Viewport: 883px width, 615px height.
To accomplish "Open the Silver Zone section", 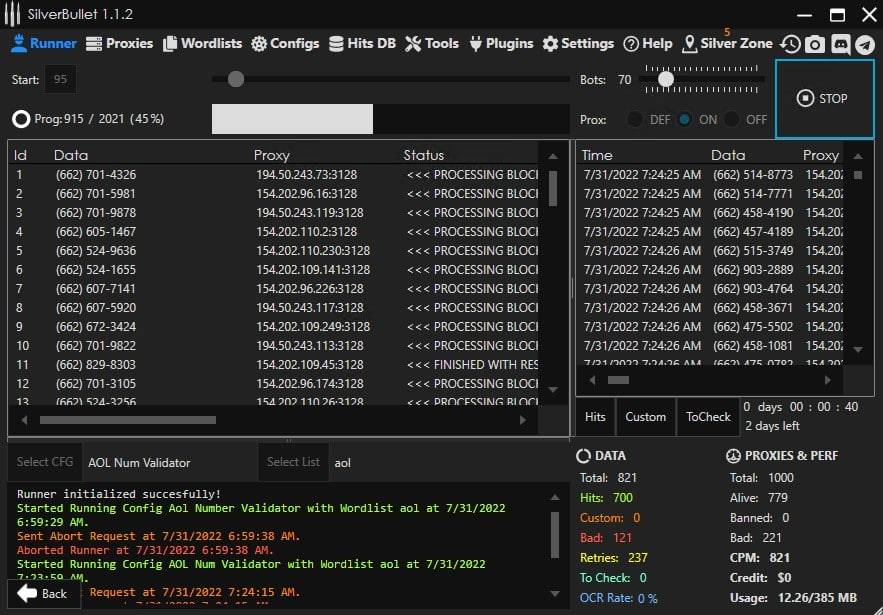I will pos(727,44).
